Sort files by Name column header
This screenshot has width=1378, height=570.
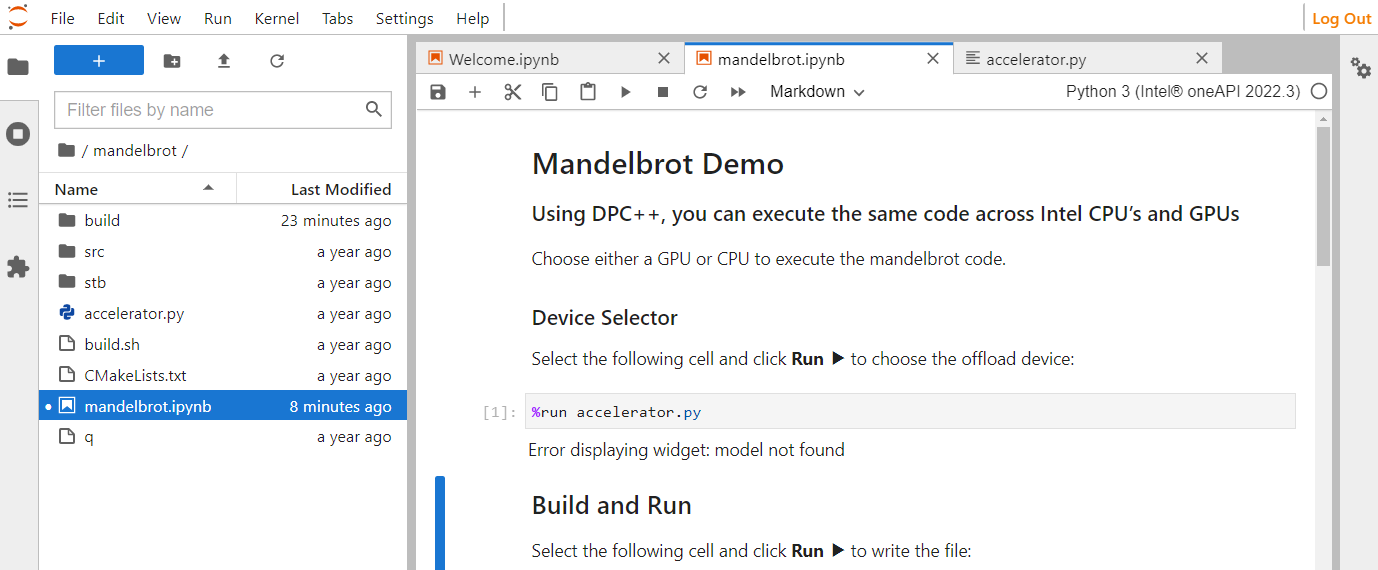tap(77, 189)
